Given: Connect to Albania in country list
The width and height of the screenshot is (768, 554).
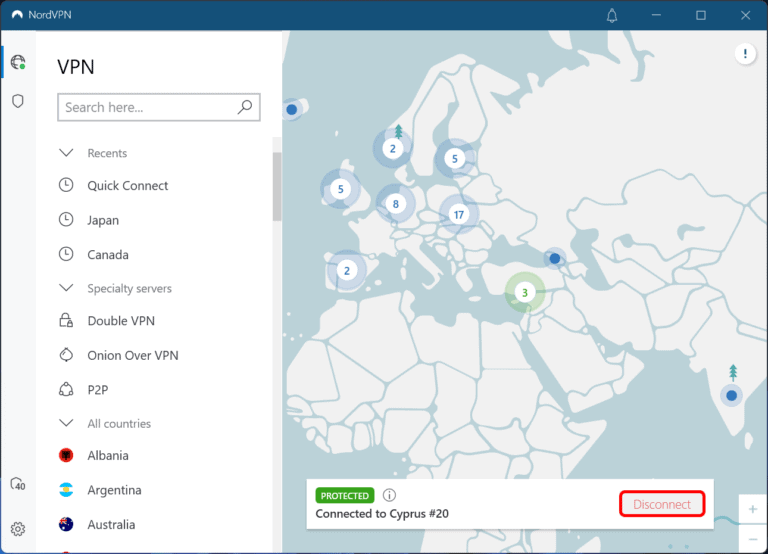Looking at the screenshot, I should [x=107, y=456].
